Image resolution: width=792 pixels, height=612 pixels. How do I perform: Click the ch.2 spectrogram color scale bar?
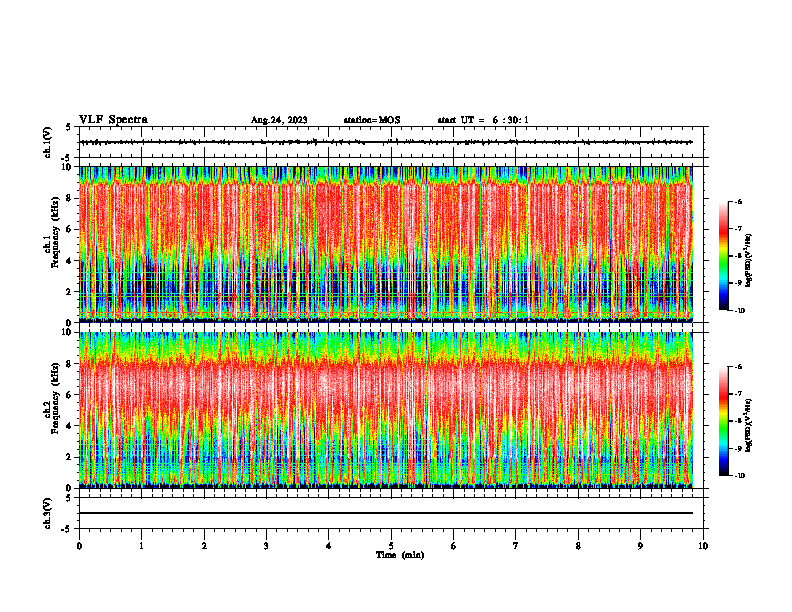click(x=723, y=421)
